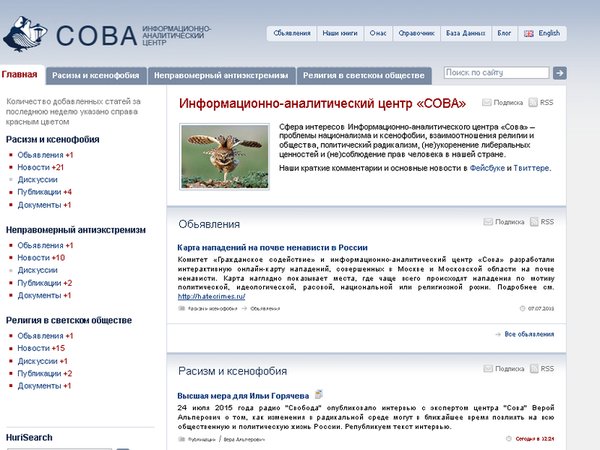Open the Главная tab

pyautogui.click(x=20, y=75)
